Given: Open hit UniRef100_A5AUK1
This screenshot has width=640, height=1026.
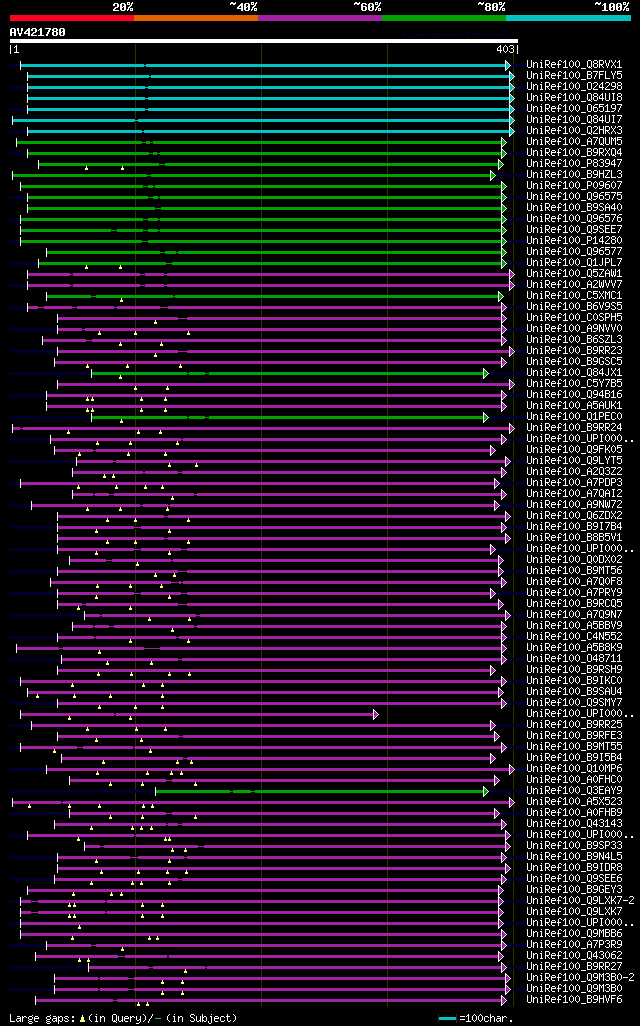Looking at the screenshot, I should (x=574, y=406).
